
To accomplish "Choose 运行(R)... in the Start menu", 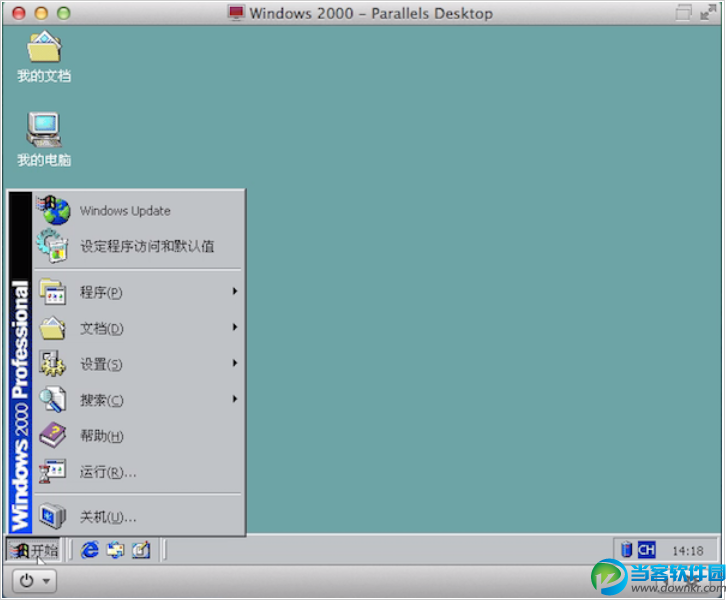I will click(138, 472).
